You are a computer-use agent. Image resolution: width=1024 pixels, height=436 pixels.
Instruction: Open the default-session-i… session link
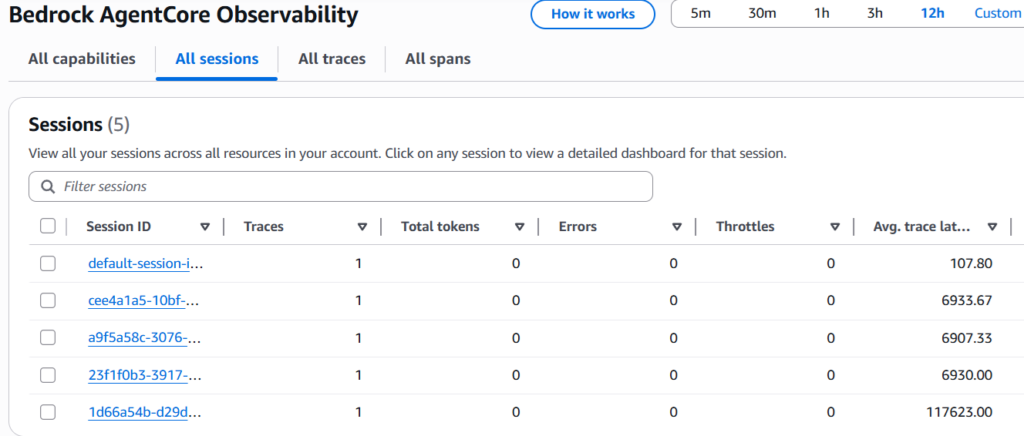[146, 264]
